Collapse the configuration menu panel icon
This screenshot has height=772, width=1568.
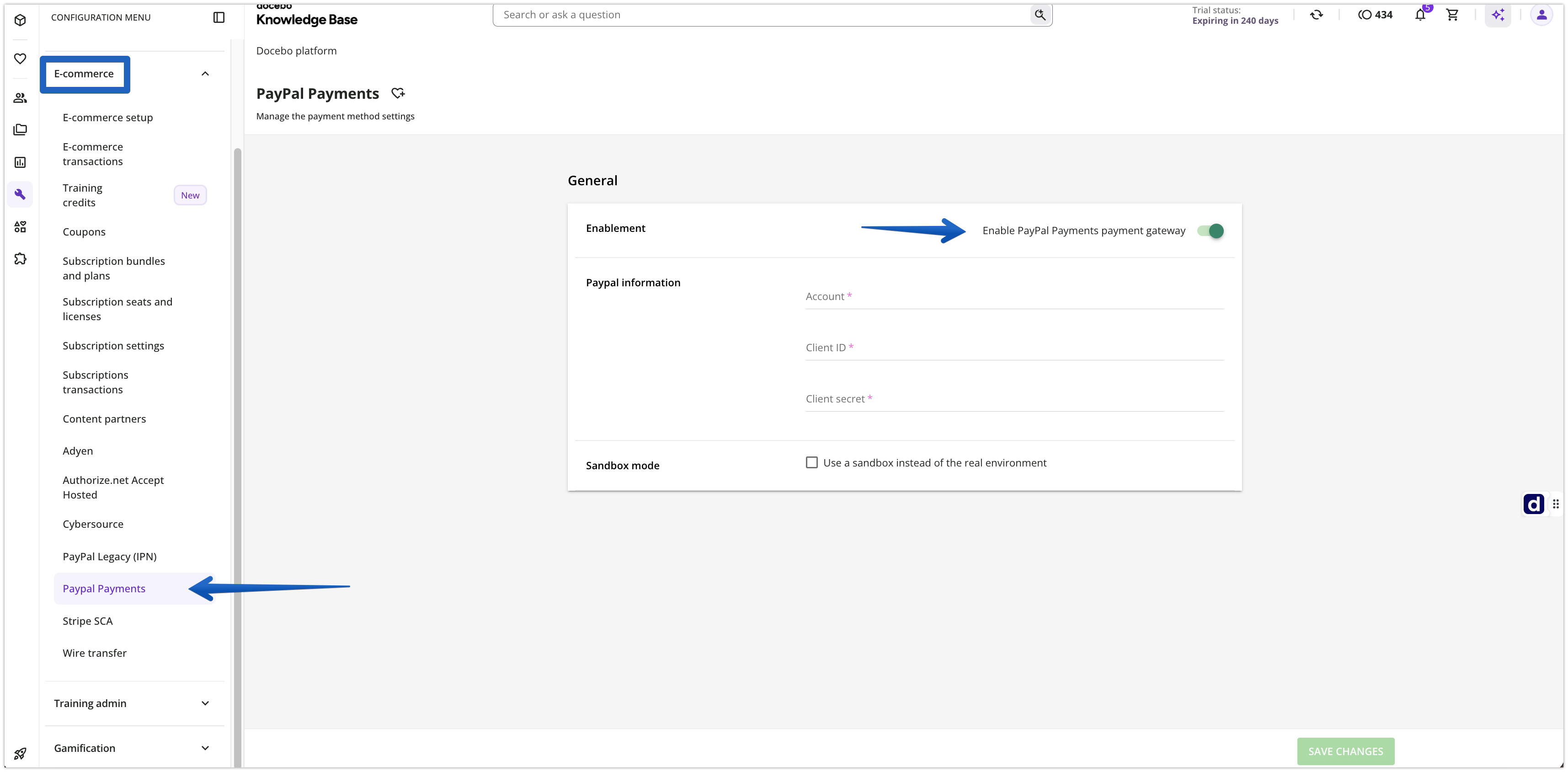[219, 17]
